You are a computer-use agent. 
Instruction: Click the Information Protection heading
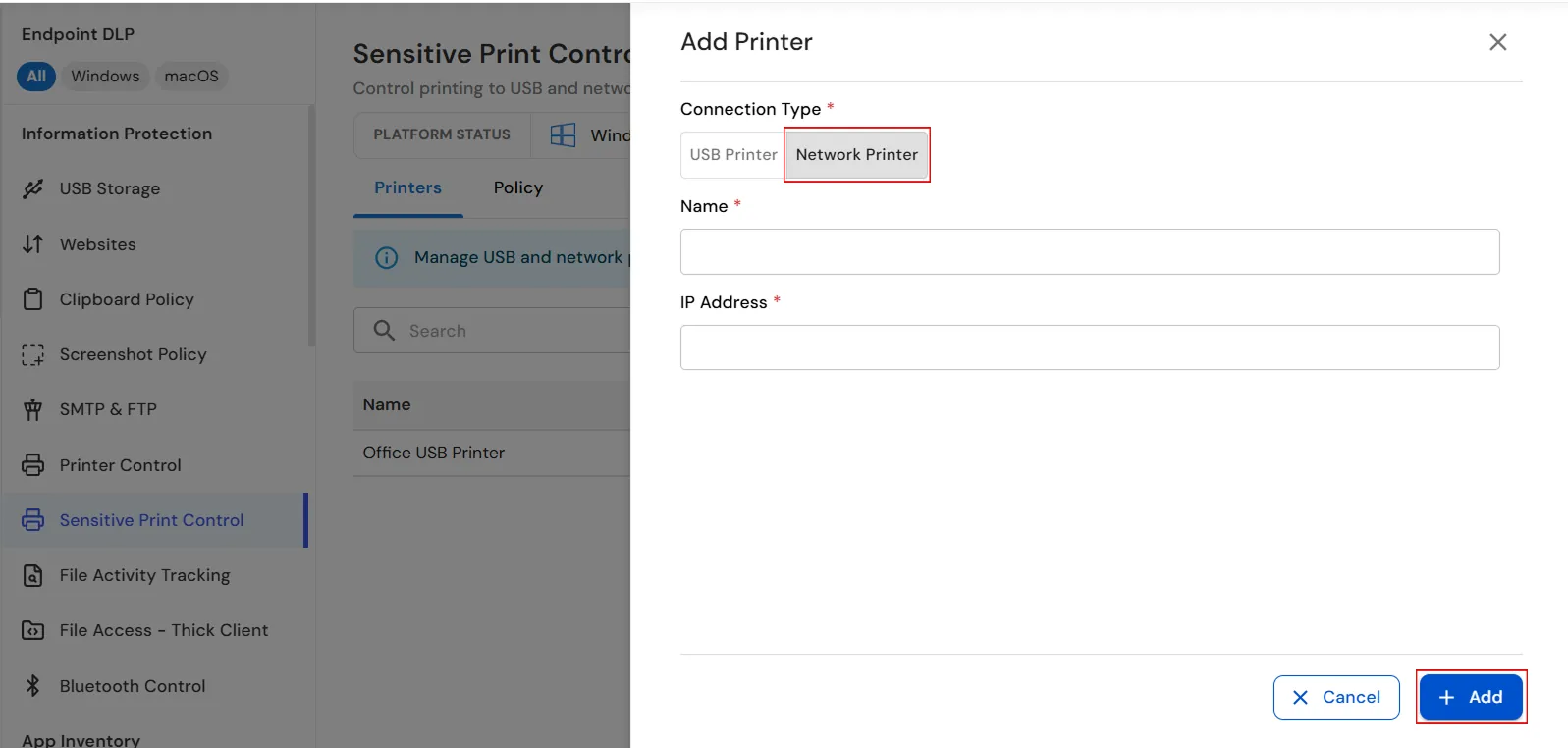[117, 134]
